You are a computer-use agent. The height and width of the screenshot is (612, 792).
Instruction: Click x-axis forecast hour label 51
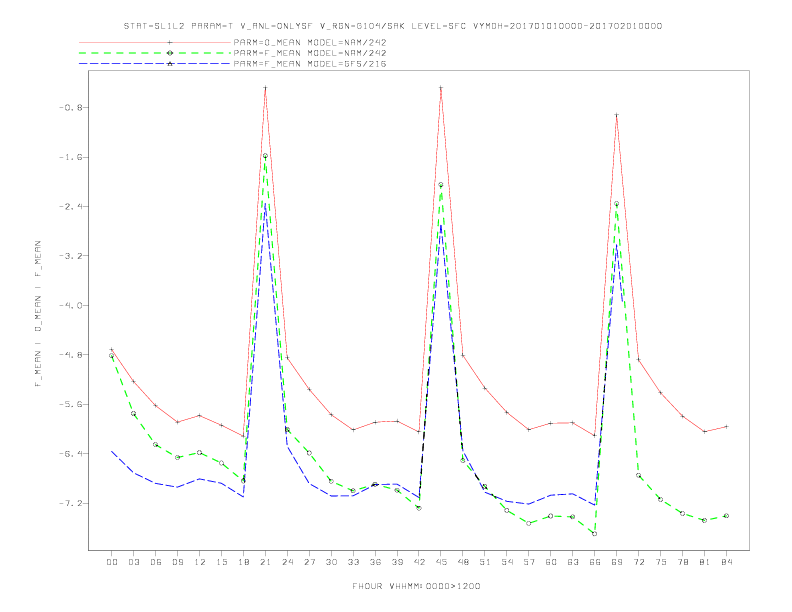(x=485, y=562)
